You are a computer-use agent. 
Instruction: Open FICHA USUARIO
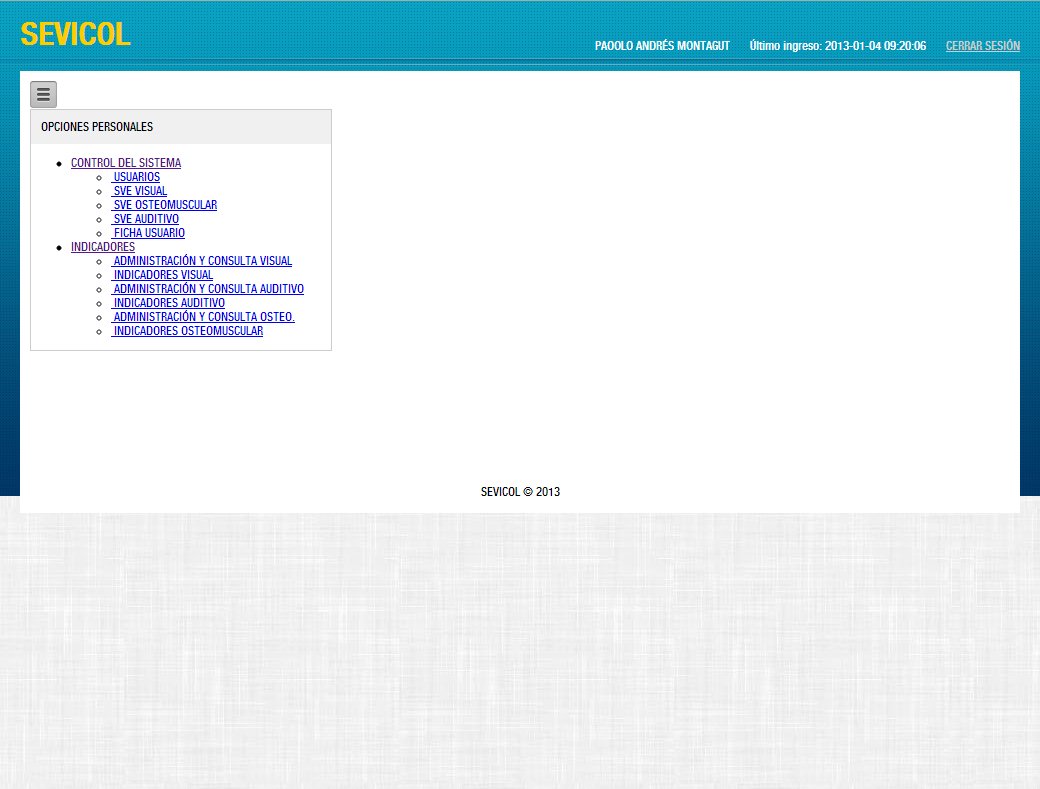(148, 233)
